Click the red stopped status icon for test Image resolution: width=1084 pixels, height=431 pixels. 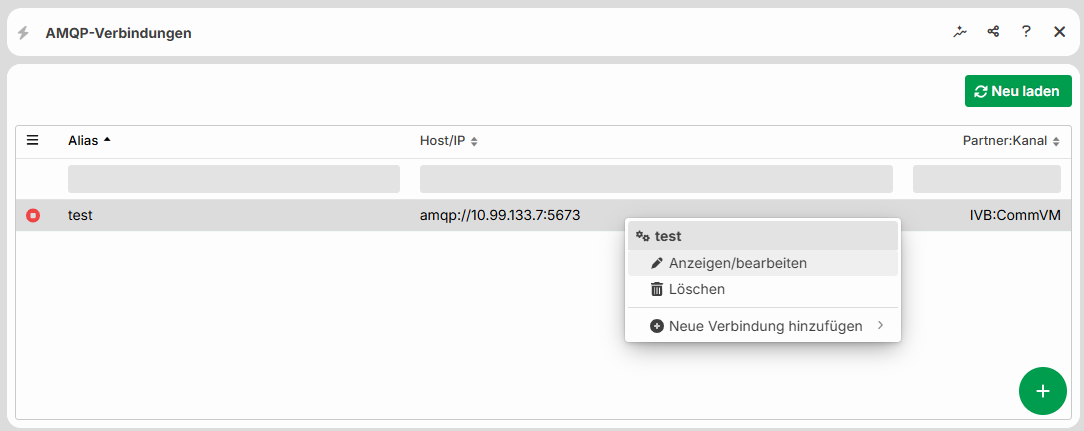tap(32, 216)
